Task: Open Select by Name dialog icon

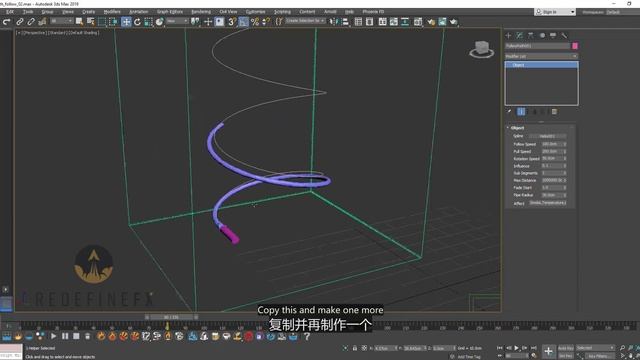Action: coord(91,22)
